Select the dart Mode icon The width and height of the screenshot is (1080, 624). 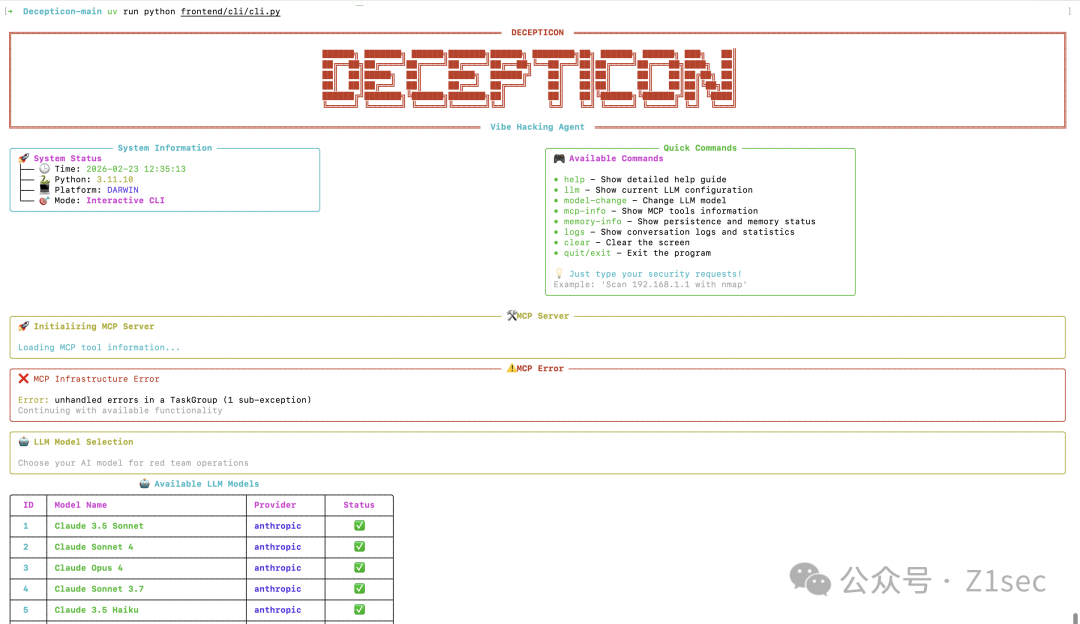(43, 200)
